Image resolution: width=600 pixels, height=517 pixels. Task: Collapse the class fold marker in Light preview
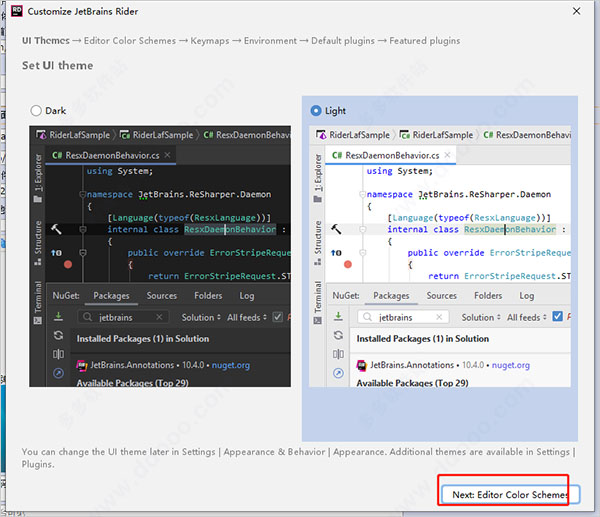pyautogui.click(x=363, y=229)
